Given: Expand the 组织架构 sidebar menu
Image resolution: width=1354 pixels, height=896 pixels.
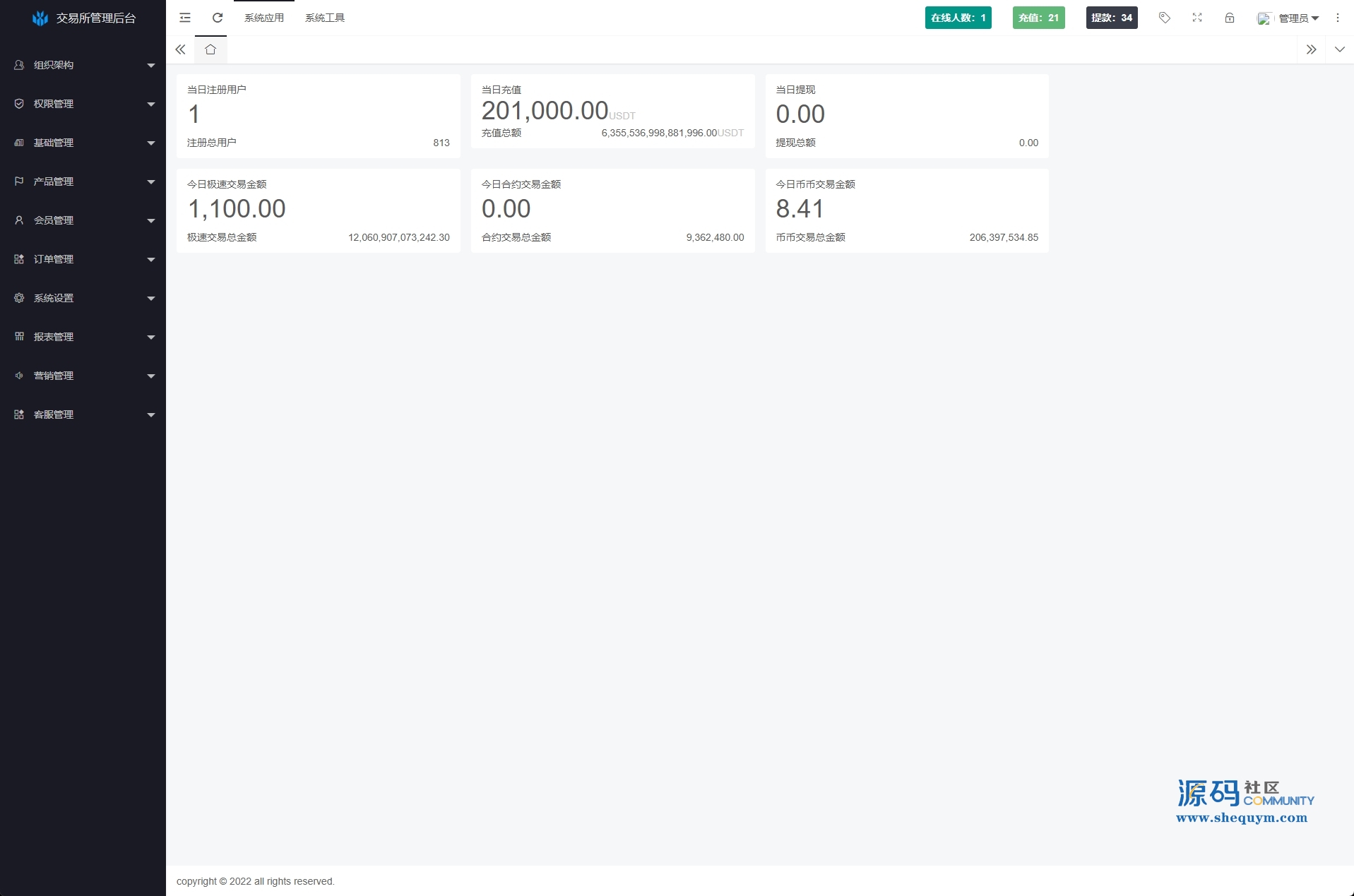Looking at the screenshot, I should (83, 65).
